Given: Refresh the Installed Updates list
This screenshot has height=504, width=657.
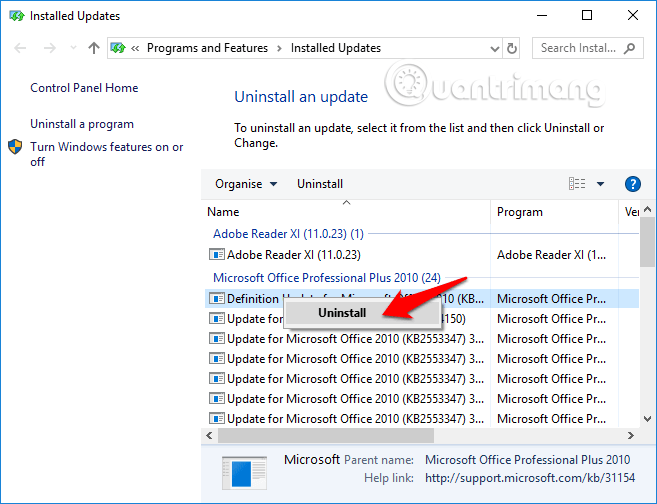Looking at the screenshot, I should pyautogui.click(x=512, y=49).
